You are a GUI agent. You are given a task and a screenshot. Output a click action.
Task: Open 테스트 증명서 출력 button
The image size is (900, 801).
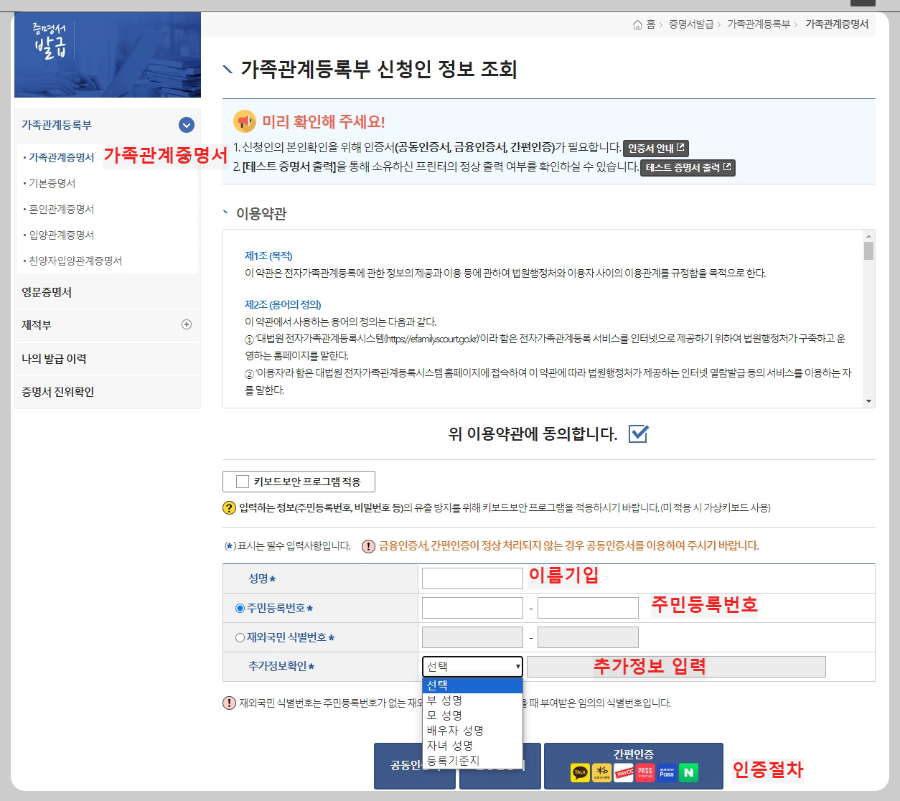[688, 168]
